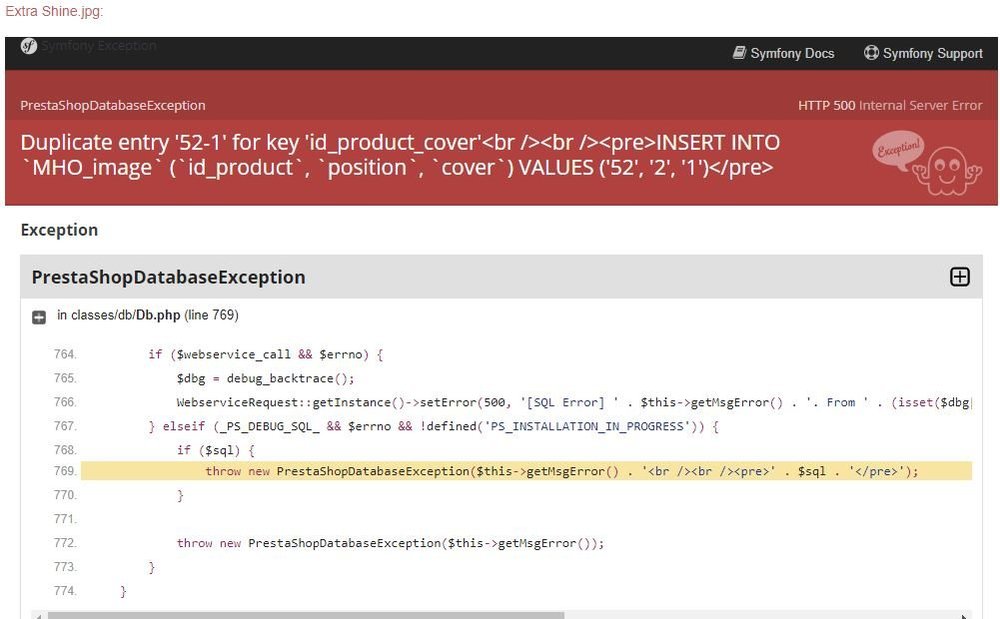Screen dimensions: 1000x619
Task: Click the Extra Shine.jpg text
Action: 53,11
